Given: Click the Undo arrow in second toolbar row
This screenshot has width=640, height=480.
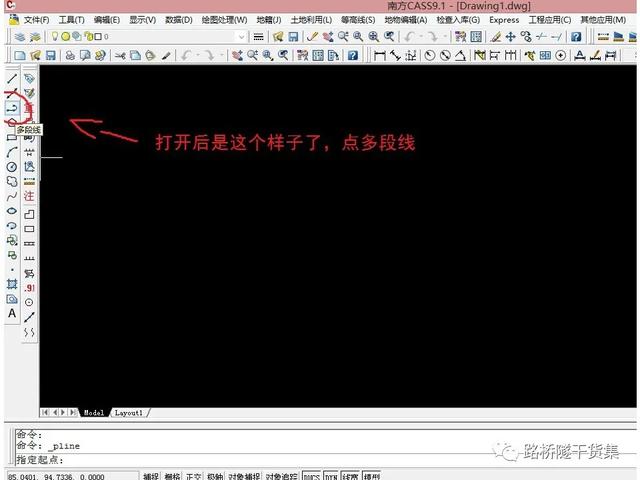Looking at the screenshot, I should tap(186, 55).
